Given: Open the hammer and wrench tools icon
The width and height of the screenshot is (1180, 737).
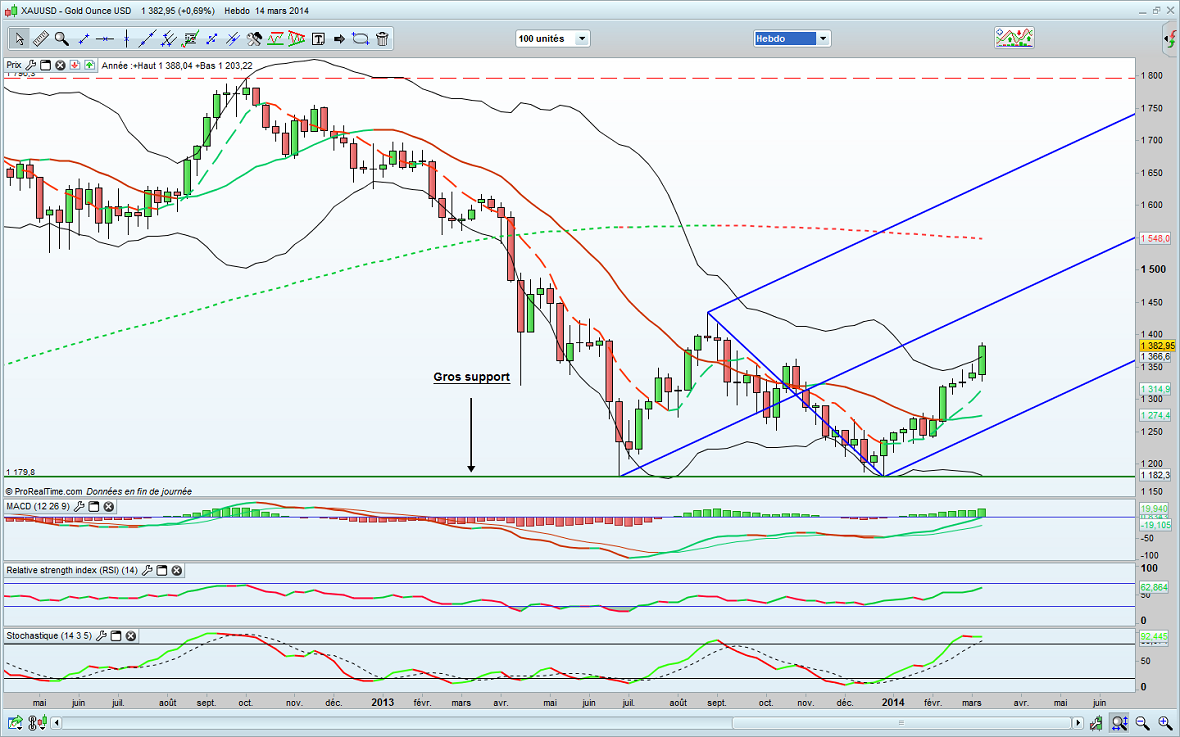Looking at the screenshot, I should pyautogui.click(x=254, y=39).
